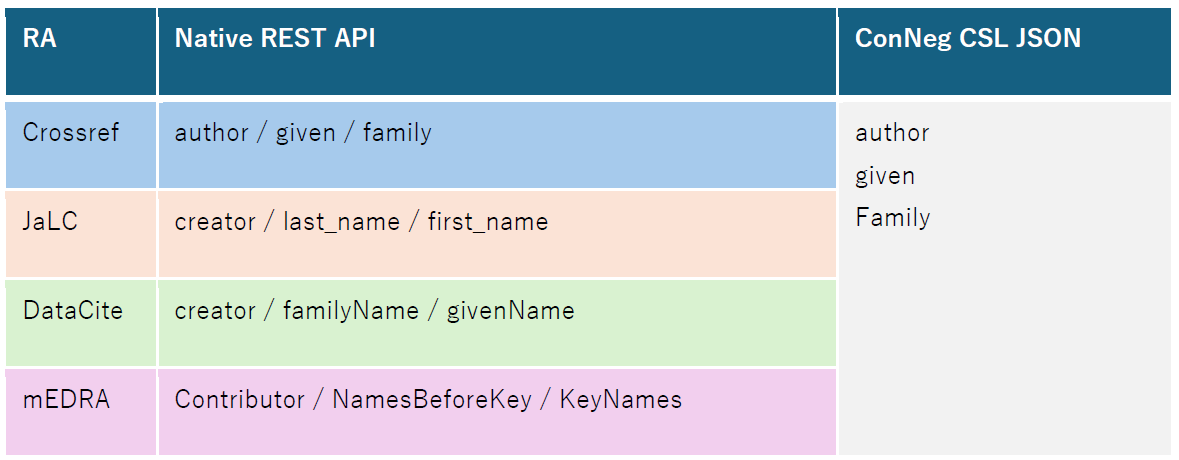Click the Native REST API header
The width and height of the screenshot is (1179, 460).
click(275, 39)
